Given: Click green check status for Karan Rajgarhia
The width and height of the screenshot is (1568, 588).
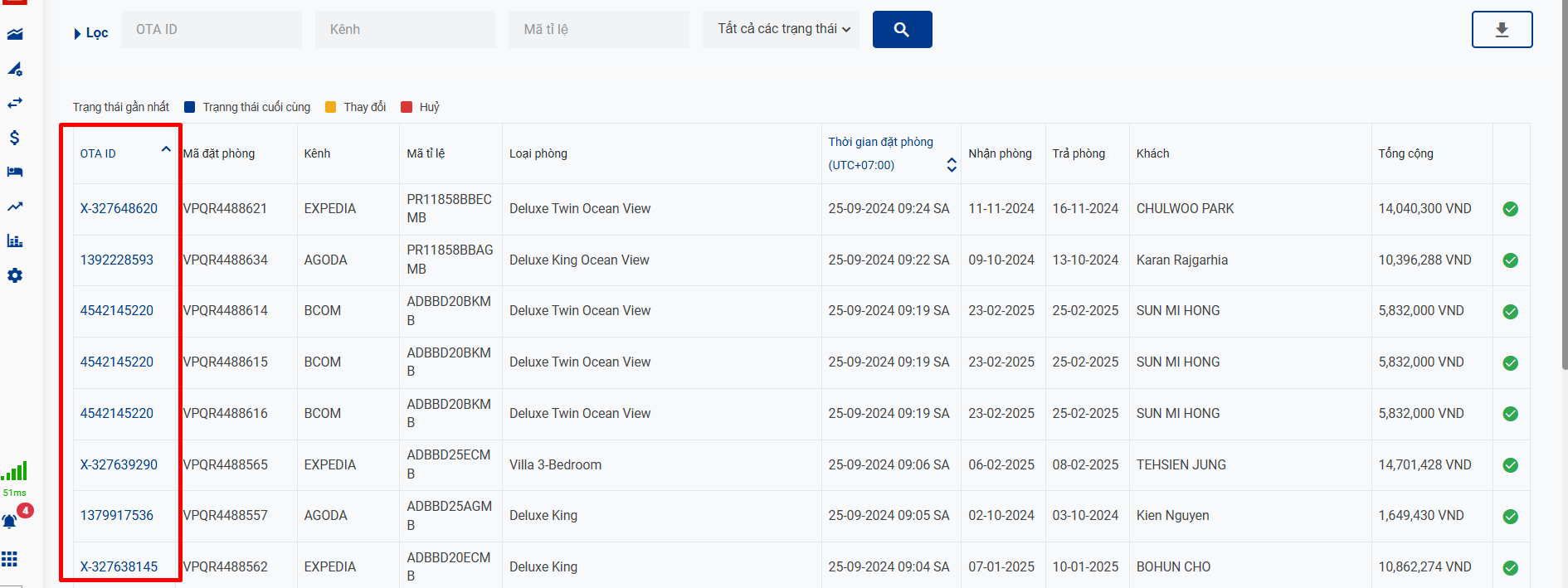Looking at the screenshot, I should click(1510, 260).
